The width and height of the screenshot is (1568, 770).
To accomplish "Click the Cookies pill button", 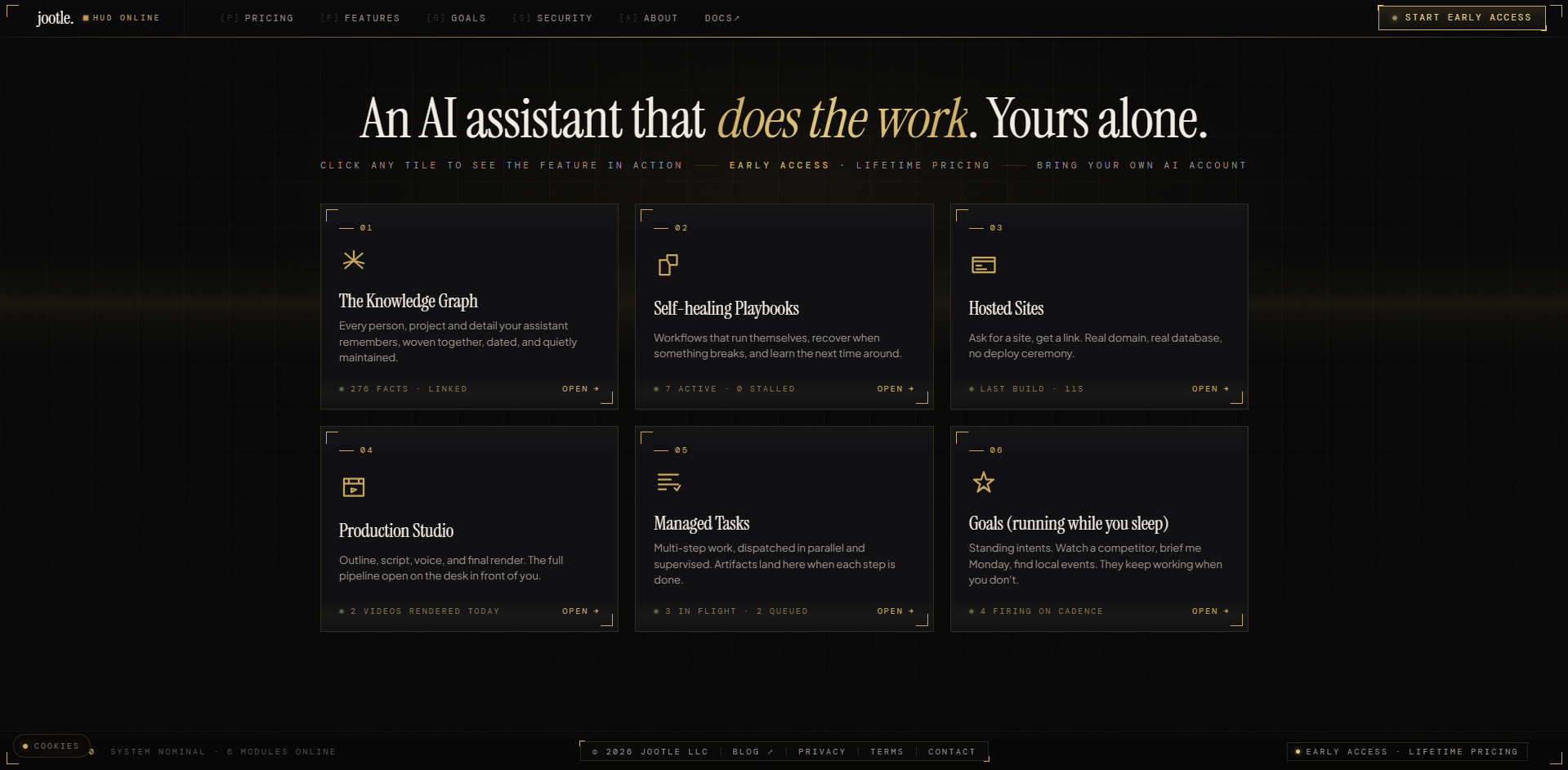I will [x=51, y=746].
